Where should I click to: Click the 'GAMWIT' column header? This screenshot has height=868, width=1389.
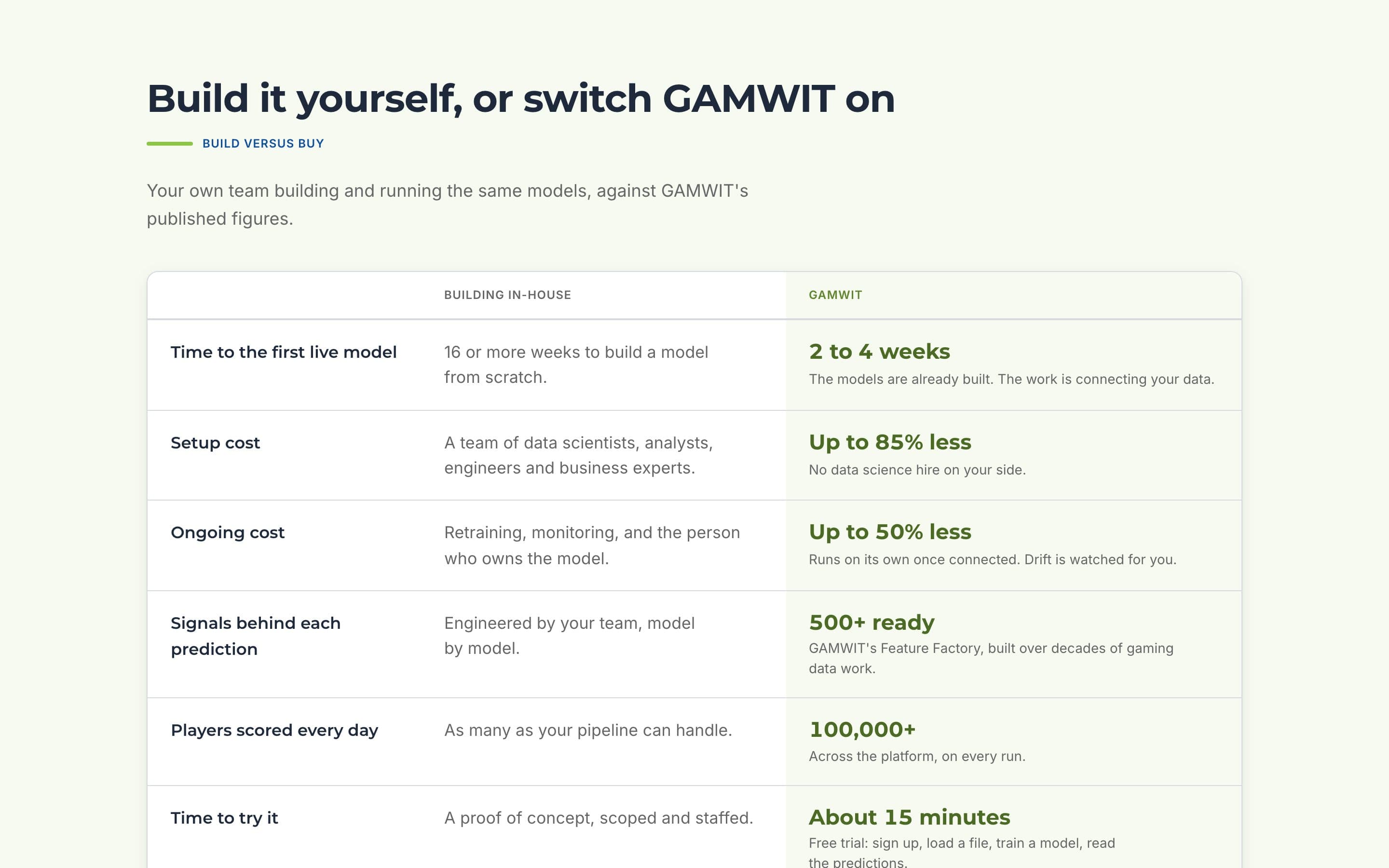point(835,295)
